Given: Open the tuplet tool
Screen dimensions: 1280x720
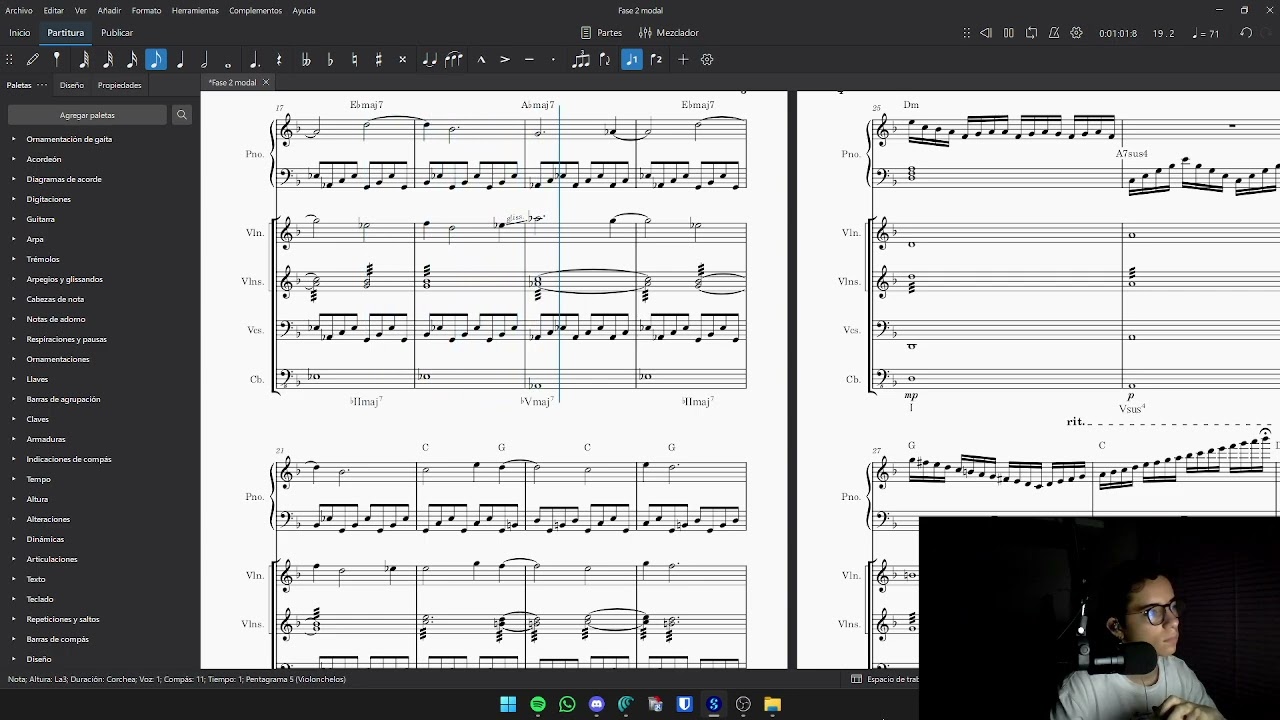Looking at the screenshot, I should click(x=581, y=60).
